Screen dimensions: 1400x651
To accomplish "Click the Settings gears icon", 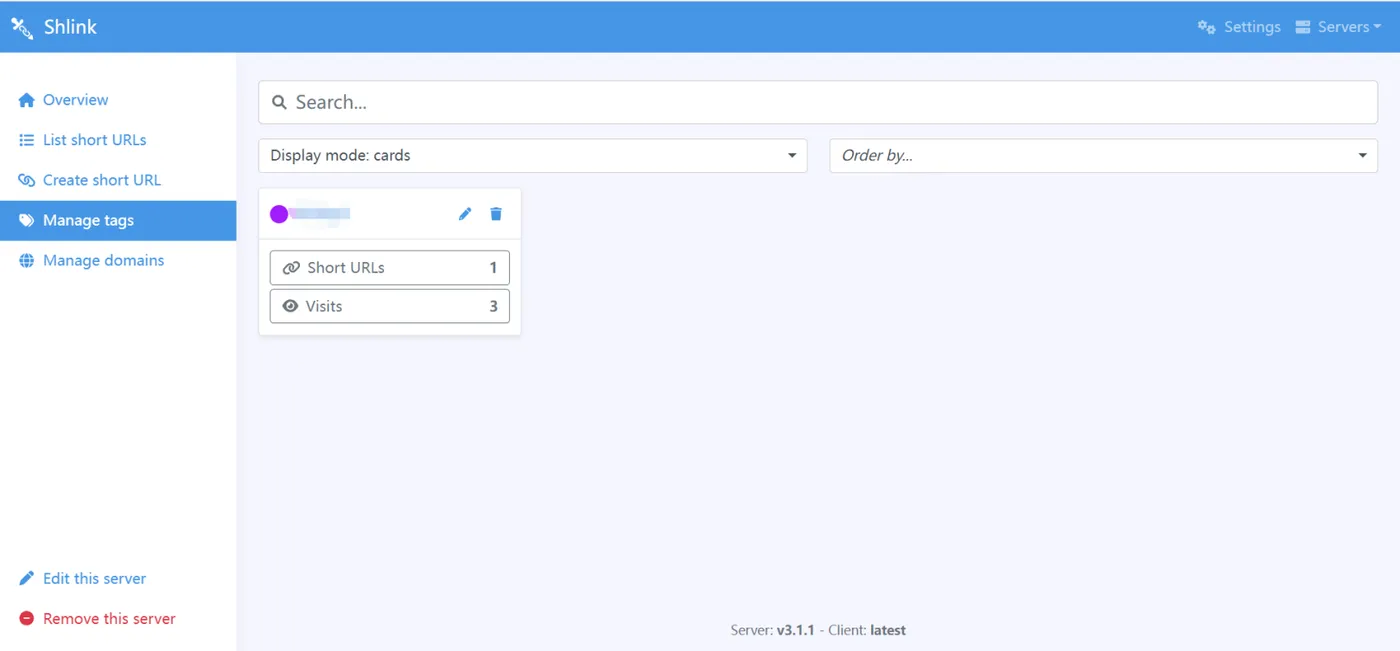I will click(1207, 27).
